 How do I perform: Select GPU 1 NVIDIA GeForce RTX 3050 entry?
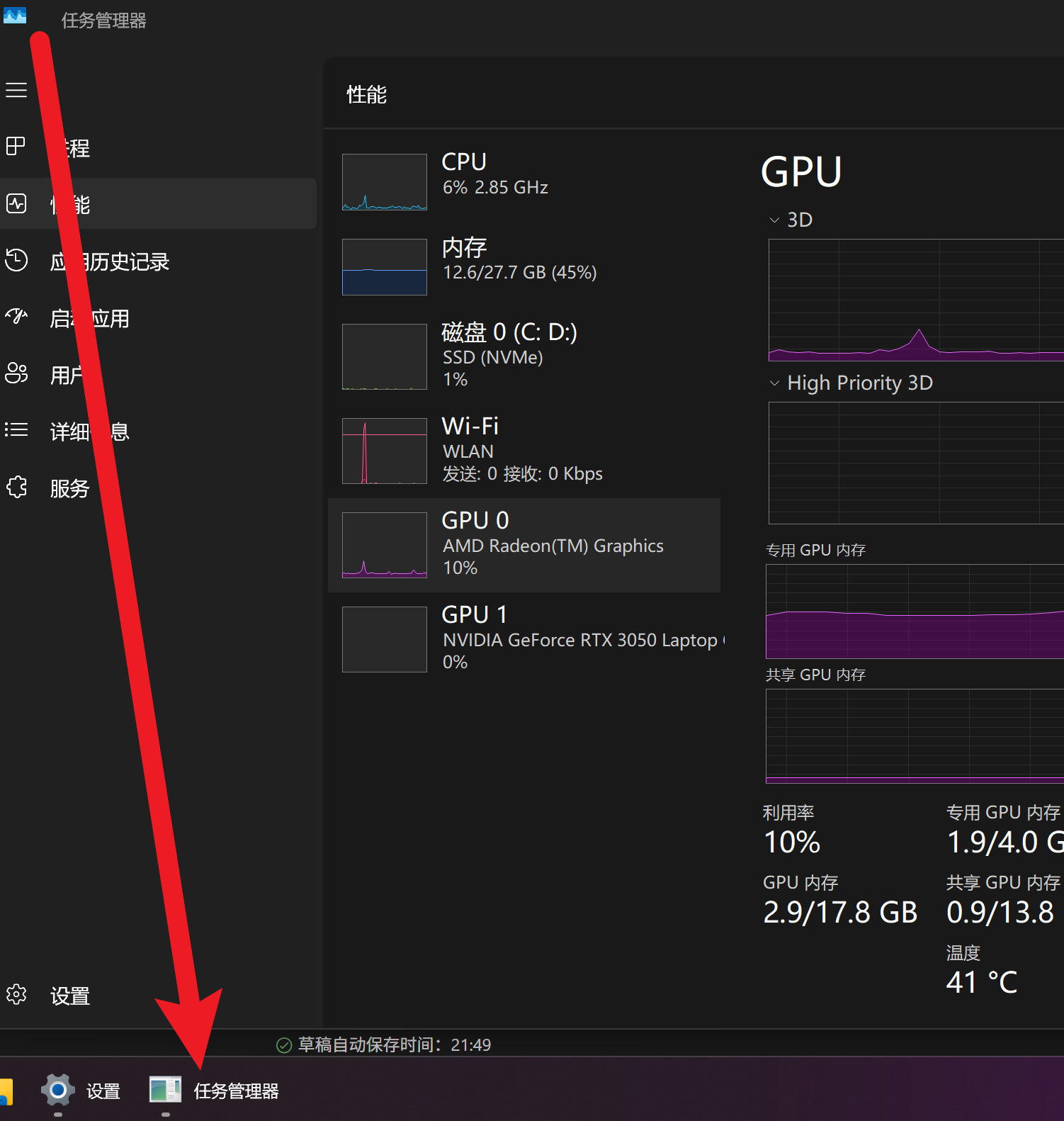pos(524,639)
